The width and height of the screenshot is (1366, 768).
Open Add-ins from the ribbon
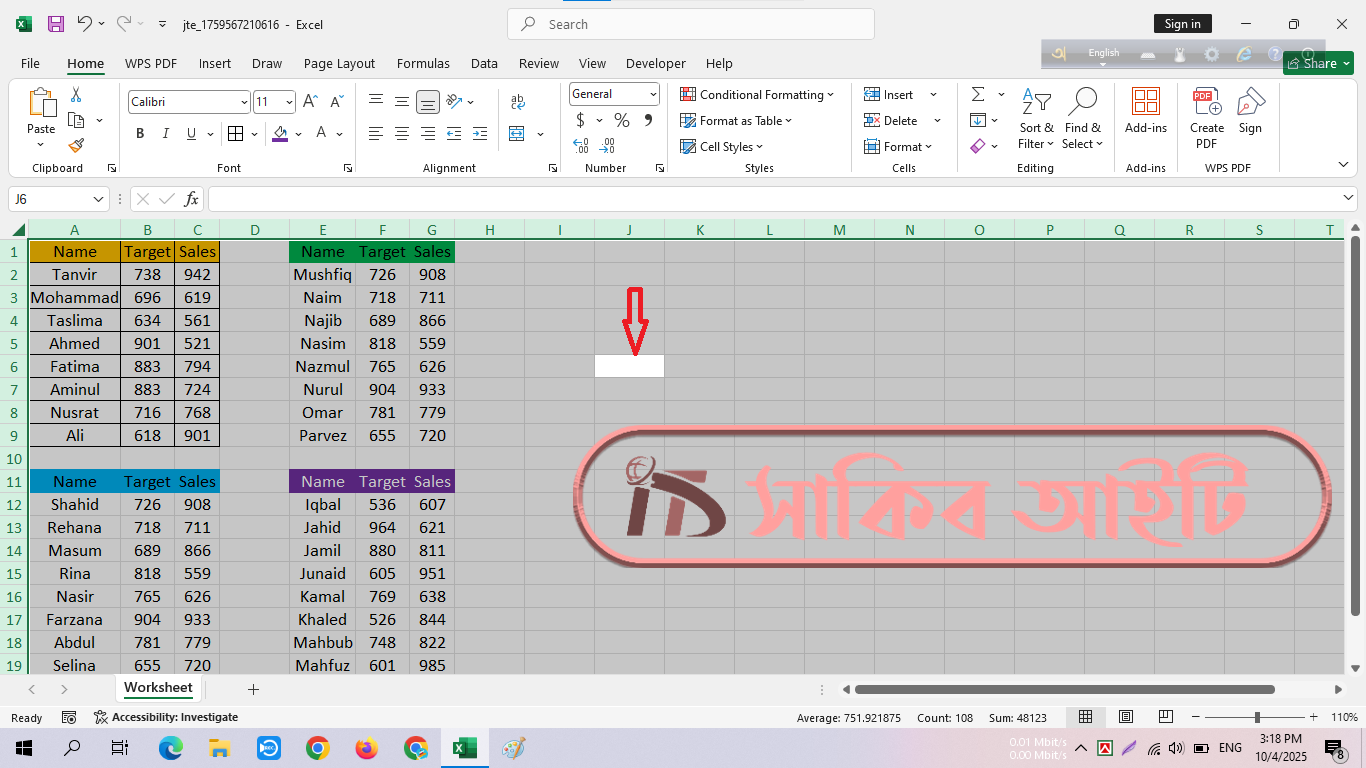click(x=1145, y=110)
